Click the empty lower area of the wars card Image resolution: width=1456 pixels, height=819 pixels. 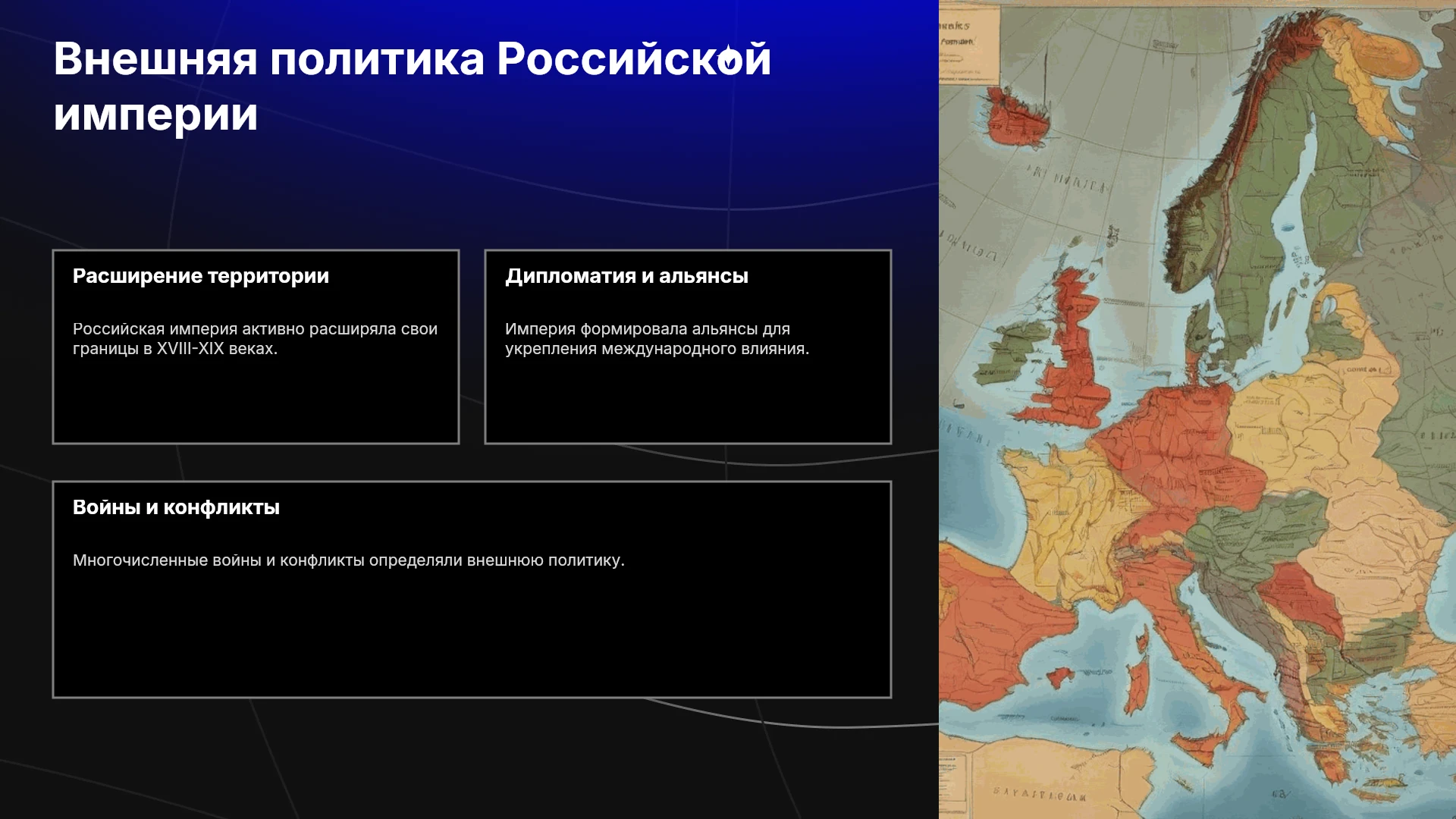(472, 637)
